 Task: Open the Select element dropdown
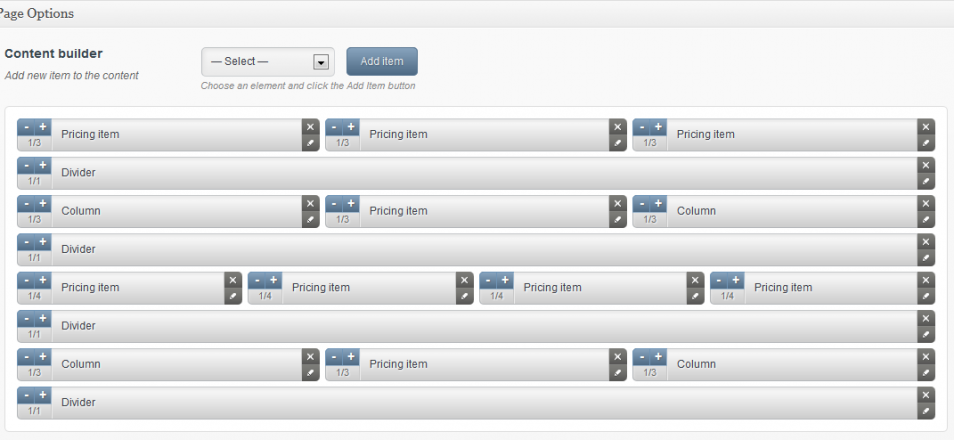pos(267,62)
